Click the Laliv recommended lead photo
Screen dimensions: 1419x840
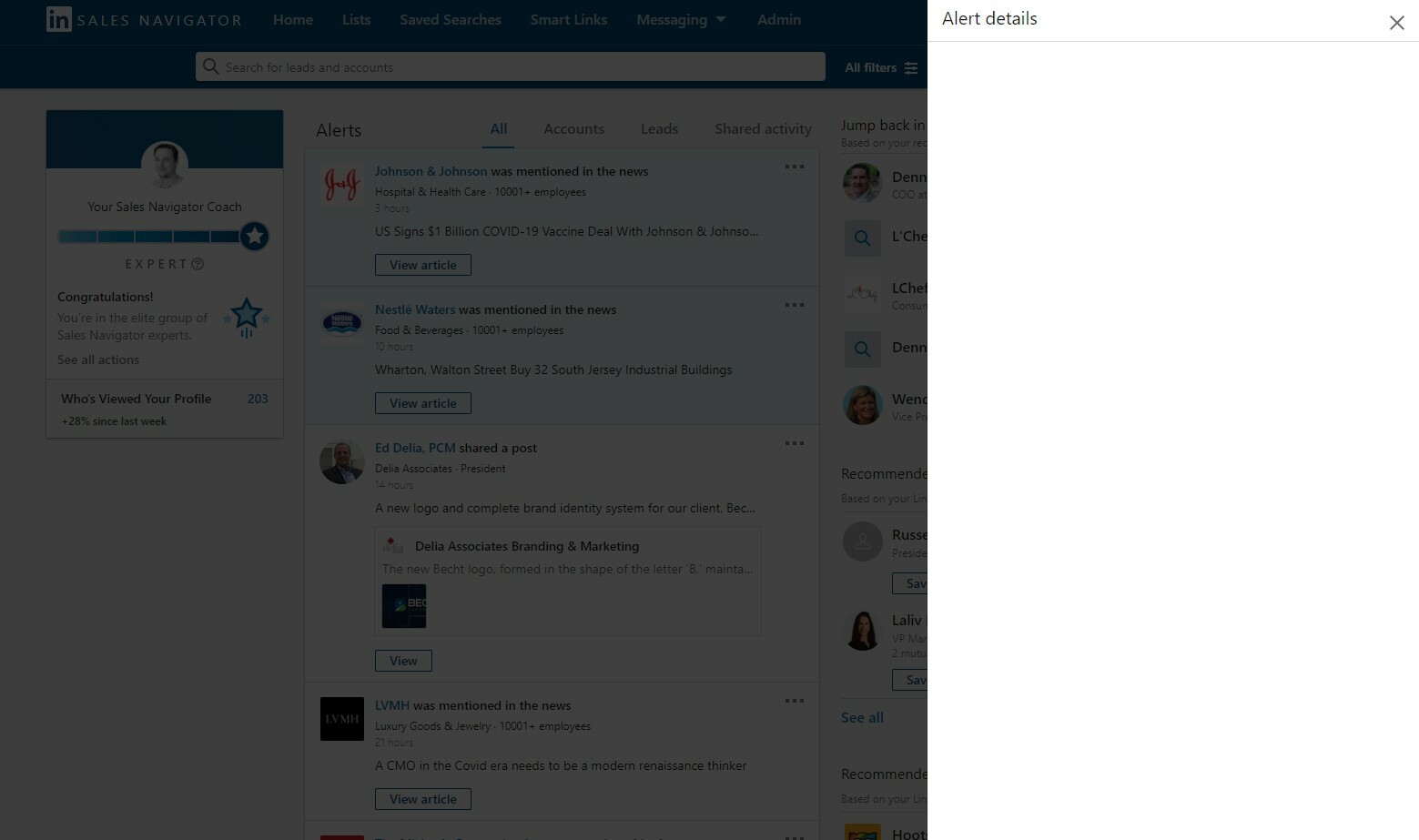point(862,631)
